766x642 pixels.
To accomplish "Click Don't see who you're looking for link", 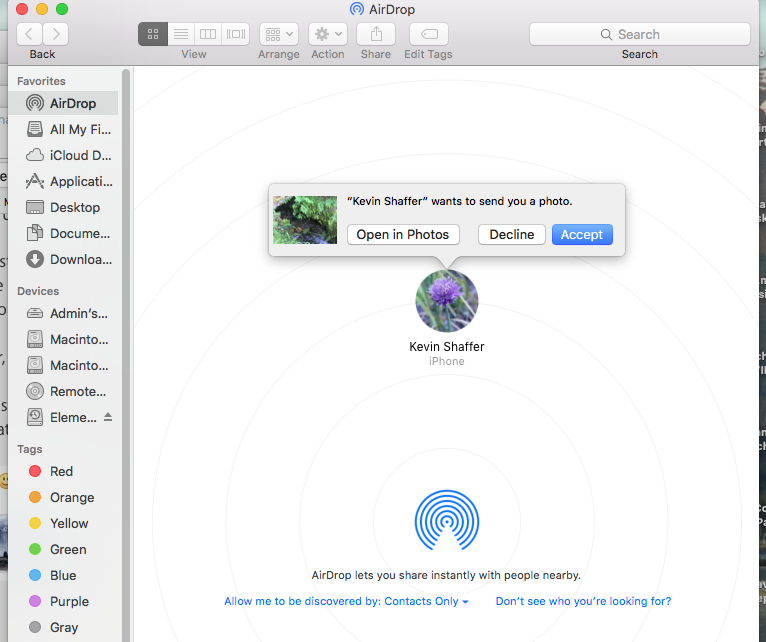I will pos(583,601).
